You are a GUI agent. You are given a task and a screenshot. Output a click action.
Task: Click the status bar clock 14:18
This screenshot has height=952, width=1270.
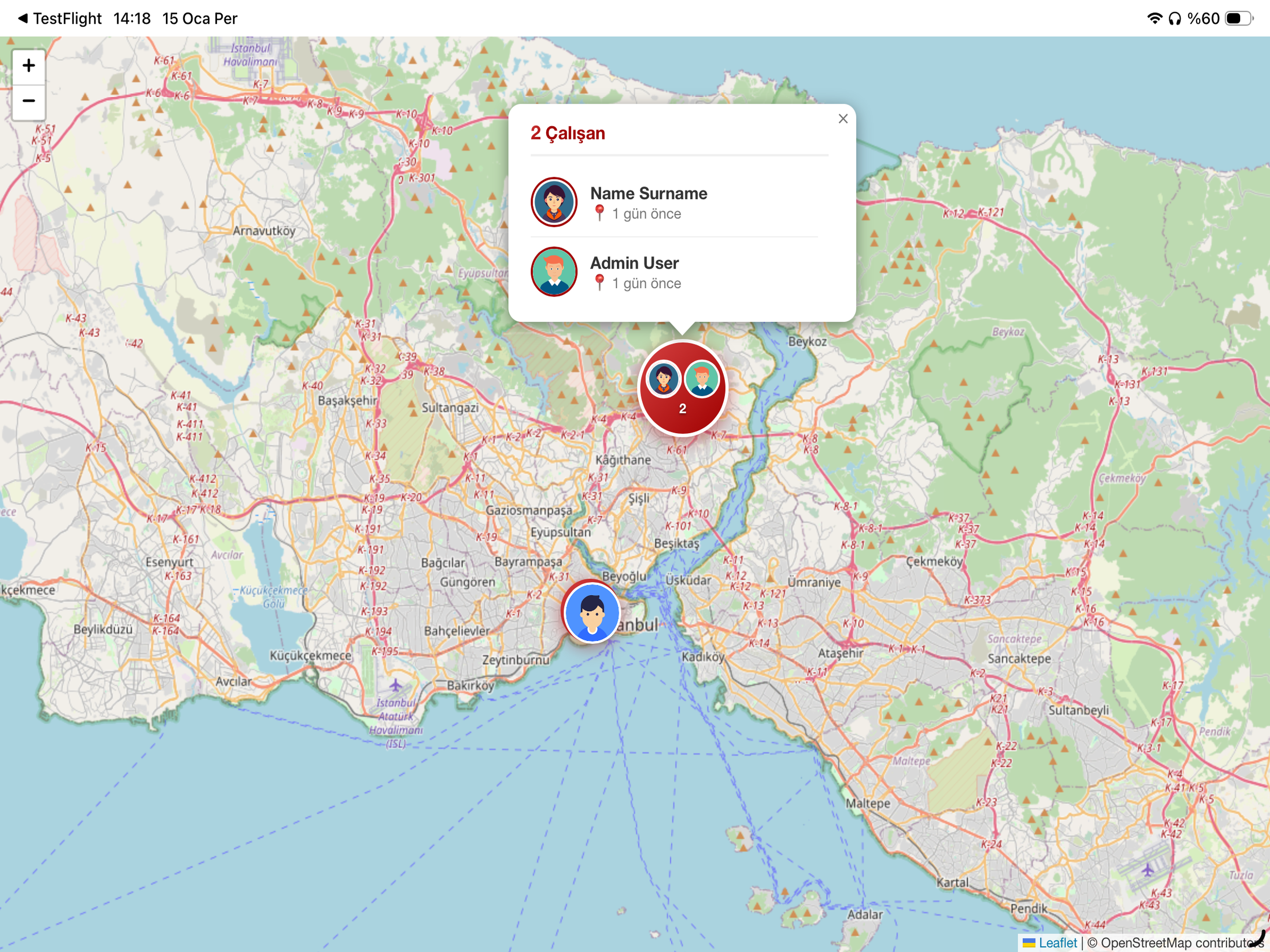coord(132,19)
